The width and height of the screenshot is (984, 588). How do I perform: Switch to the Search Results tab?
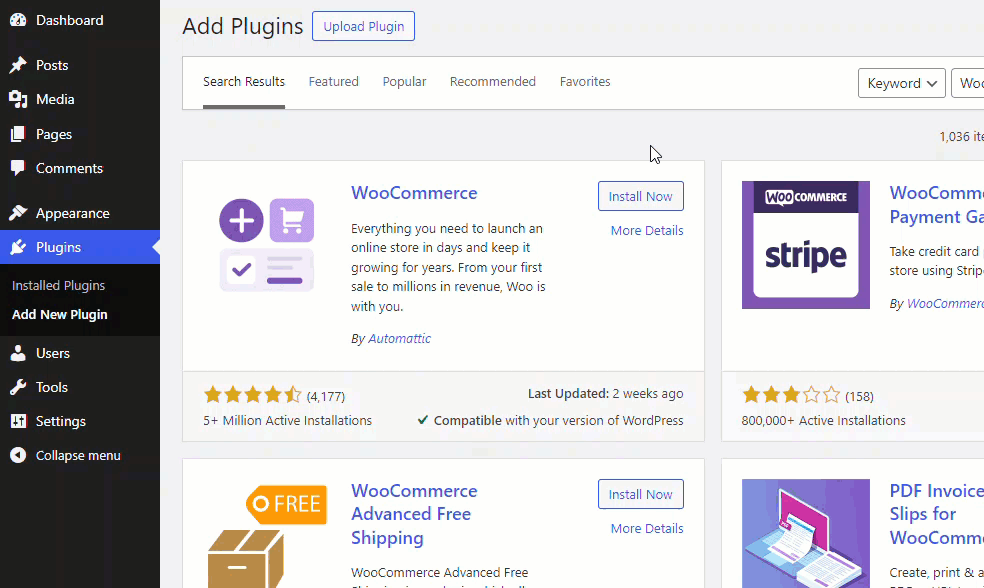(x=243, y=82)
